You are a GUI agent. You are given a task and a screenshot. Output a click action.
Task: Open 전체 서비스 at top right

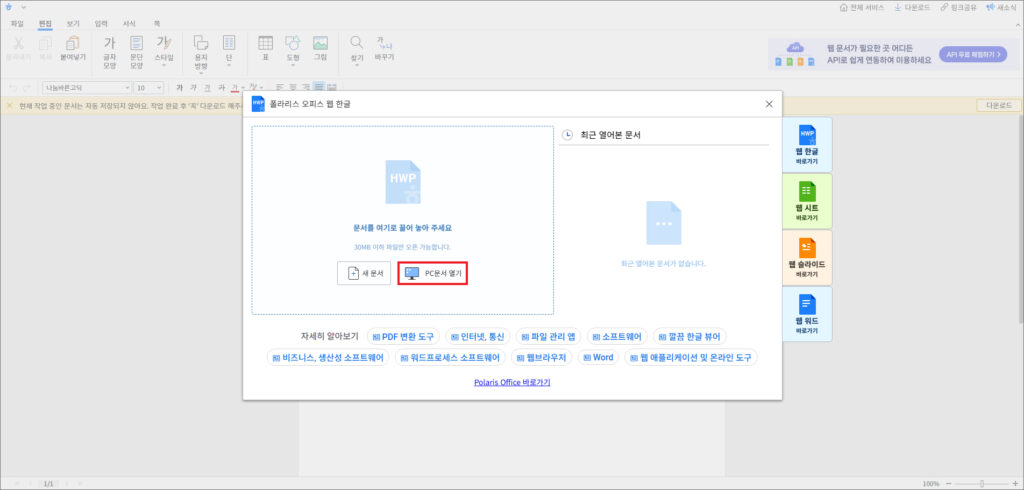pyautogui.click(x=861, y=7)
